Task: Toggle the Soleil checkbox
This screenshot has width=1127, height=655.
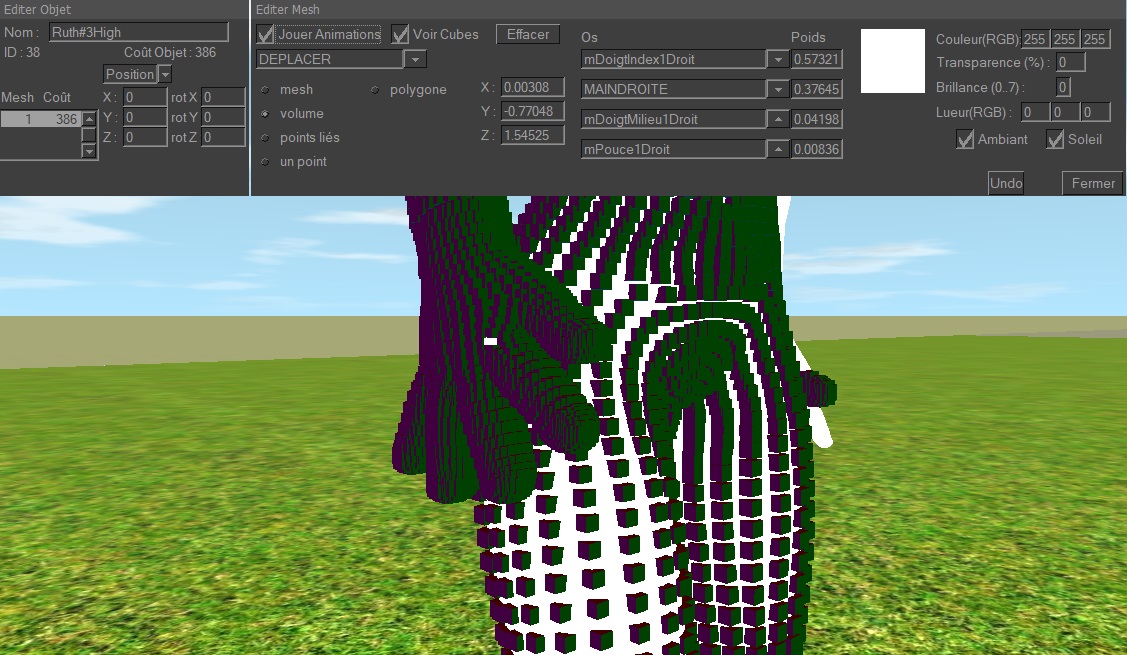Action: [1055, 140]
